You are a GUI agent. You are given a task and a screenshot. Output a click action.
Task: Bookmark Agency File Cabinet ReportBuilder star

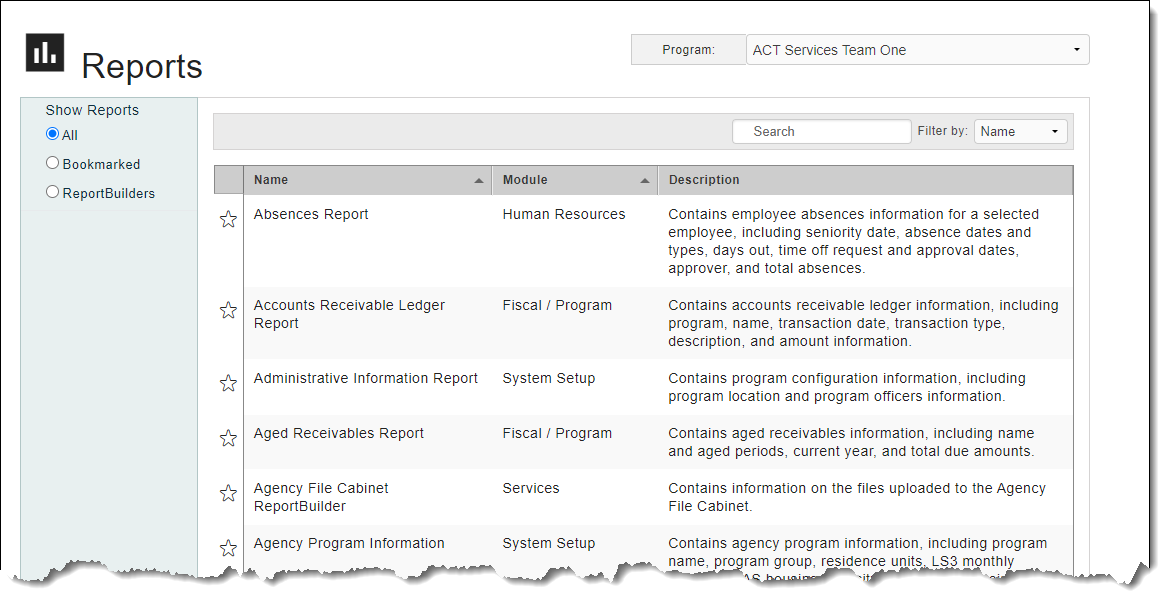pyautogui.click(x=228, y=493)
